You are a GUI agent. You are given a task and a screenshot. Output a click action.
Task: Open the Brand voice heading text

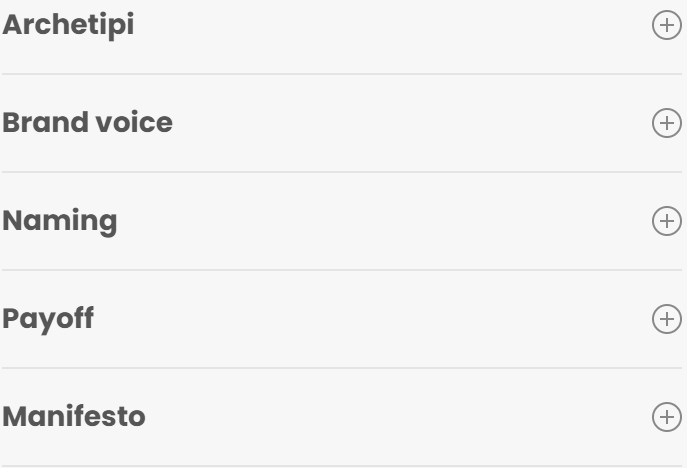[x=86, y=123]
